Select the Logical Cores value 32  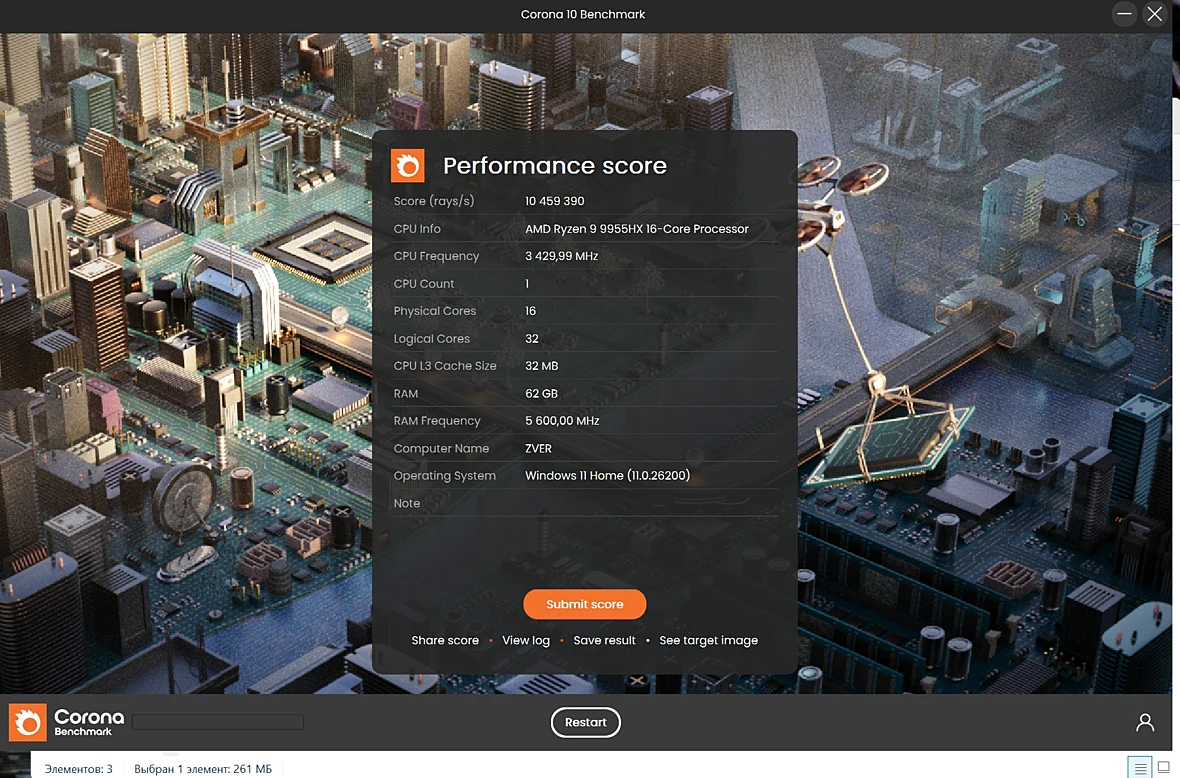tap(531, 339)
